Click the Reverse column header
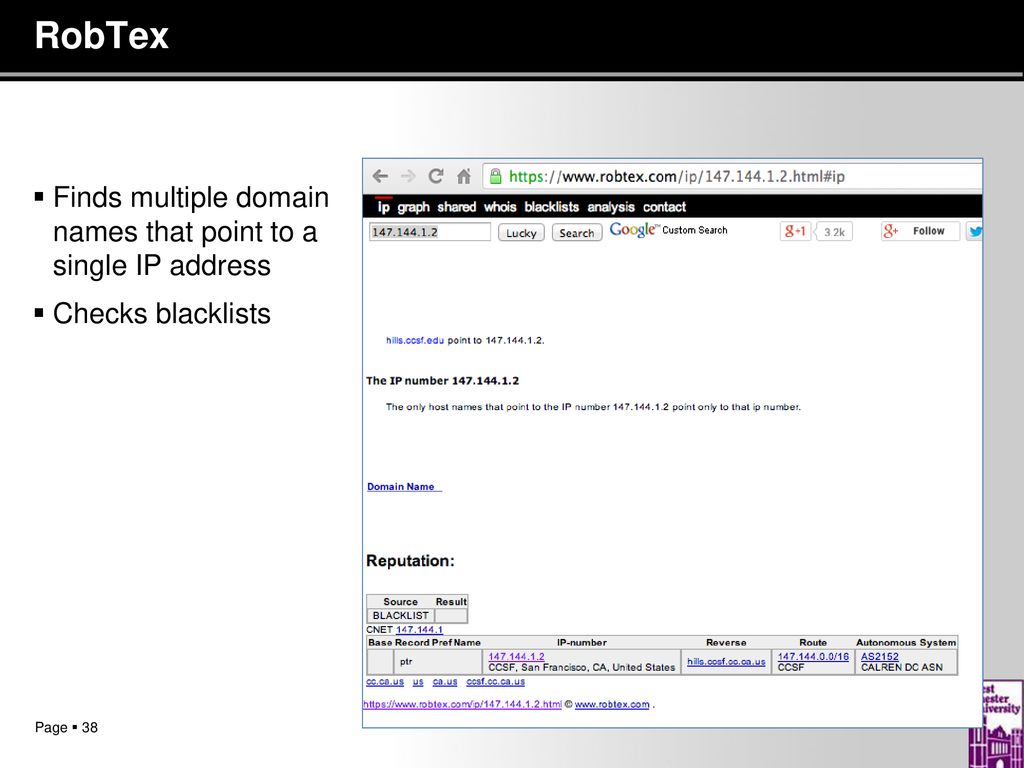 726,643
